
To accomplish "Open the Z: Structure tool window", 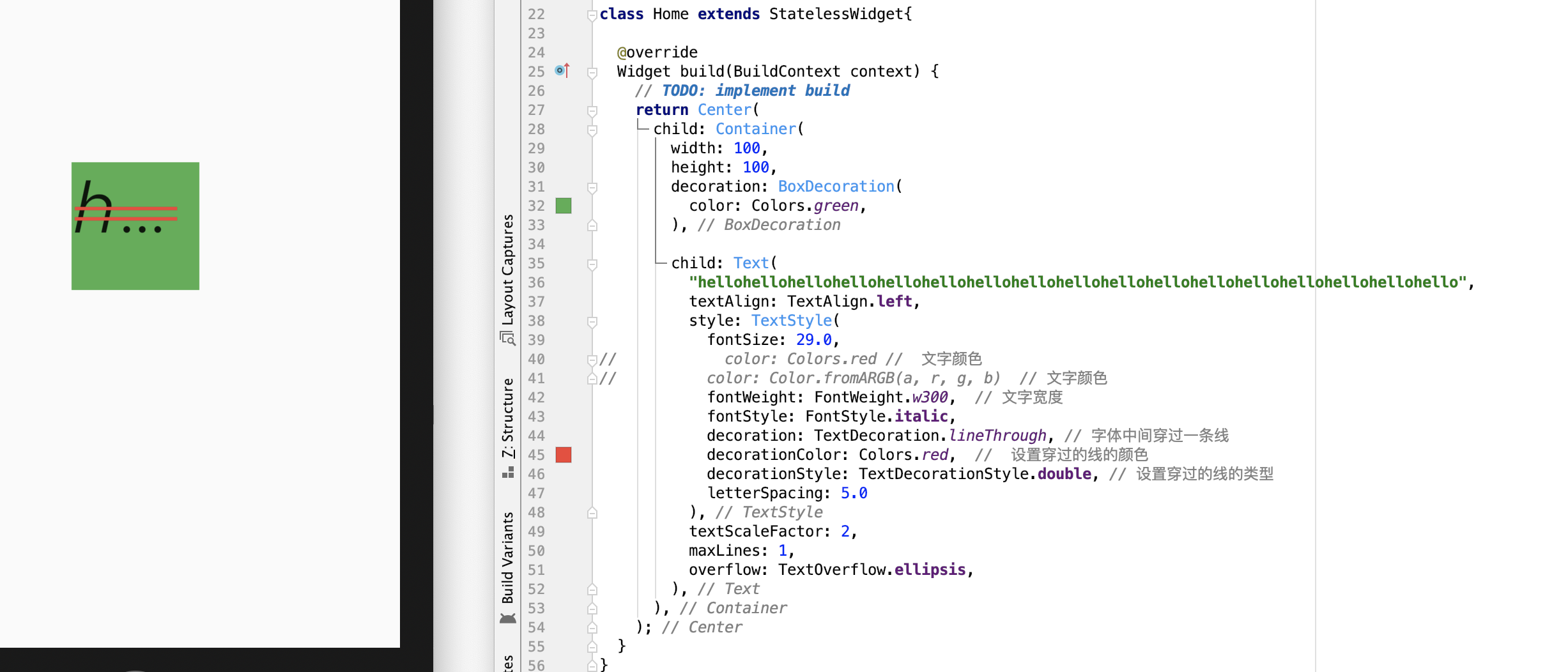I will coord(508,427).
